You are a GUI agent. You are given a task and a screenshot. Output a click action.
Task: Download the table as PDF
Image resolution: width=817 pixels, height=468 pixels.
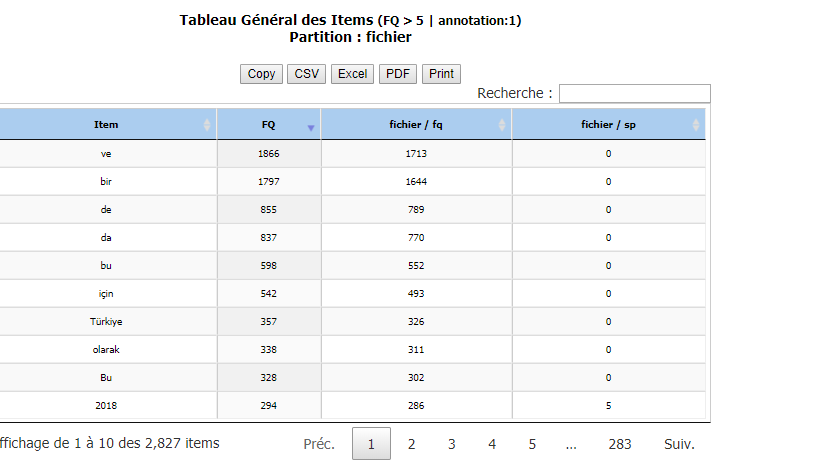398,74
